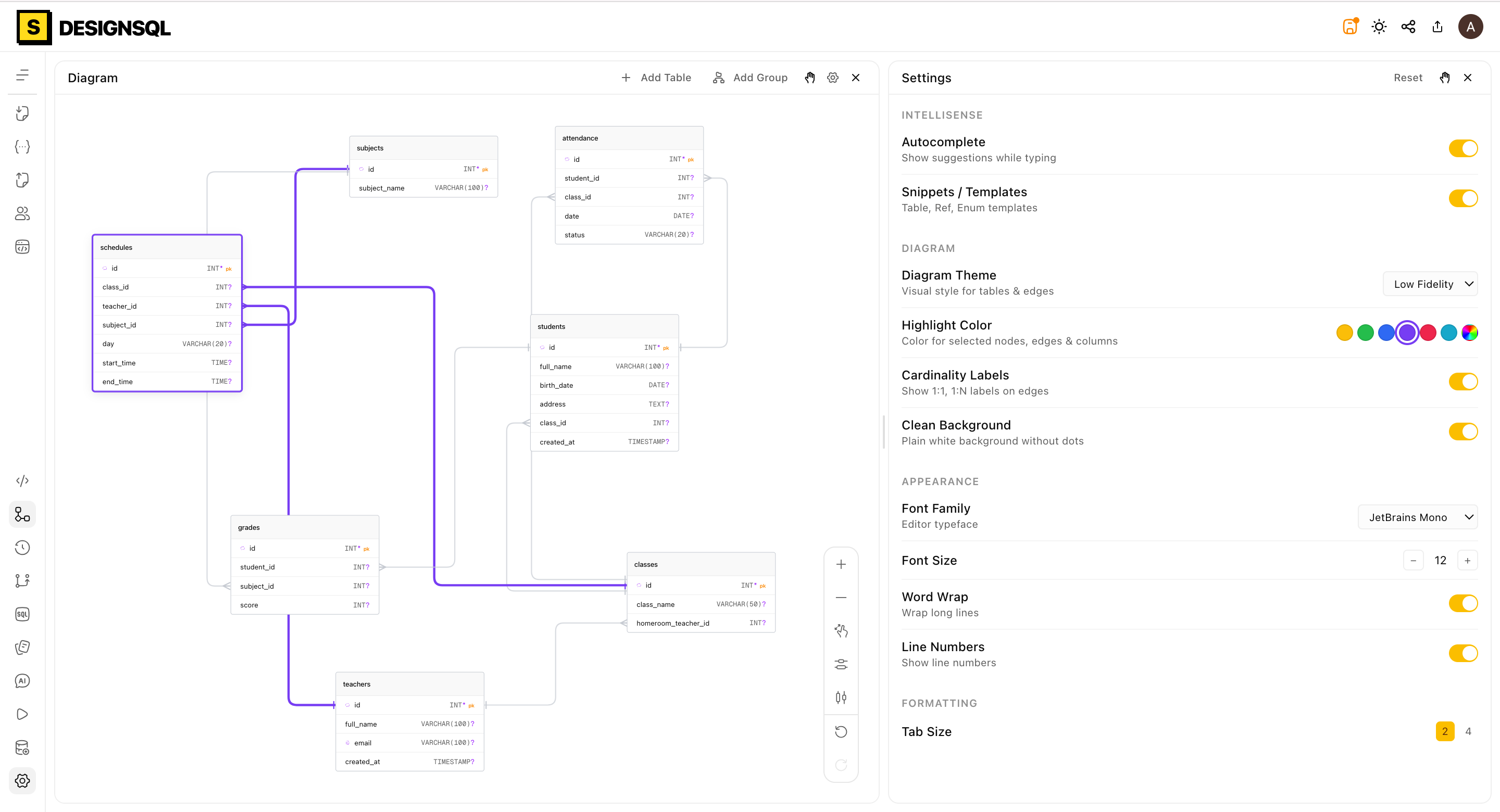This screenshot has width=1500, height=812.
Task: Select the diagram view sidebar icon
Action: pos(22,515)
